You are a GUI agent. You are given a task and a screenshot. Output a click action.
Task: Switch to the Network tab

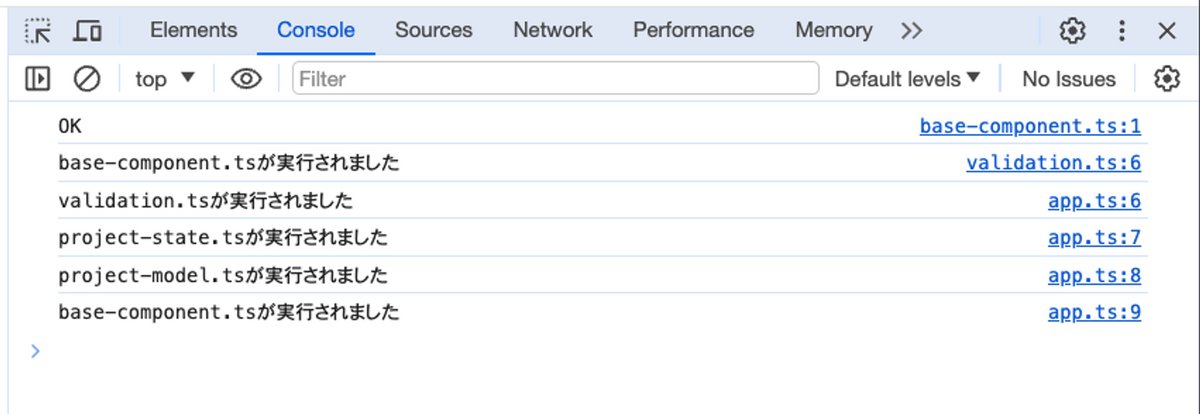click(553, 30)
